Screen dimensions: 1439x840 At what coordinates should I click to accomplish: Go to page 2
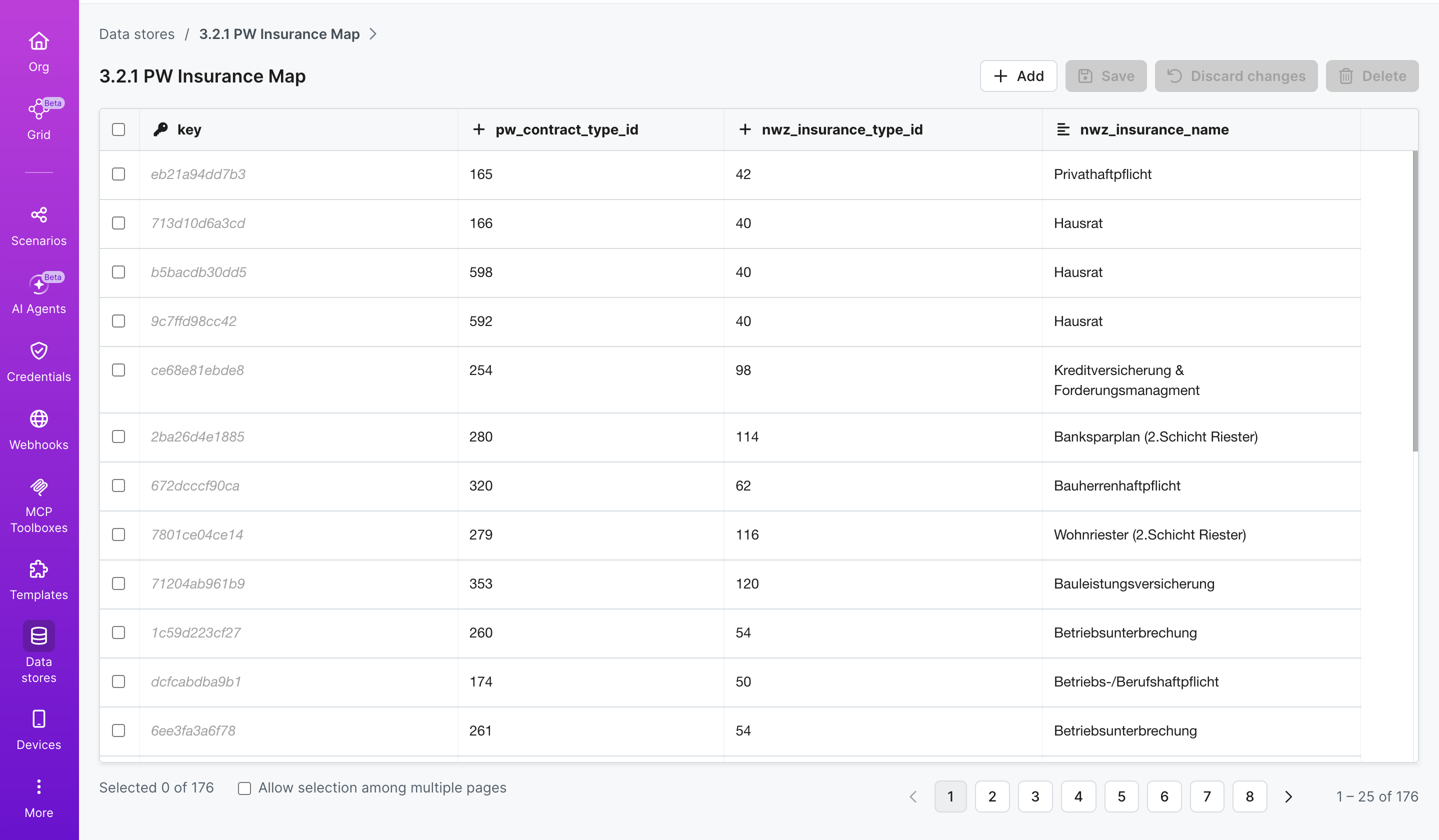pos(992,796)
